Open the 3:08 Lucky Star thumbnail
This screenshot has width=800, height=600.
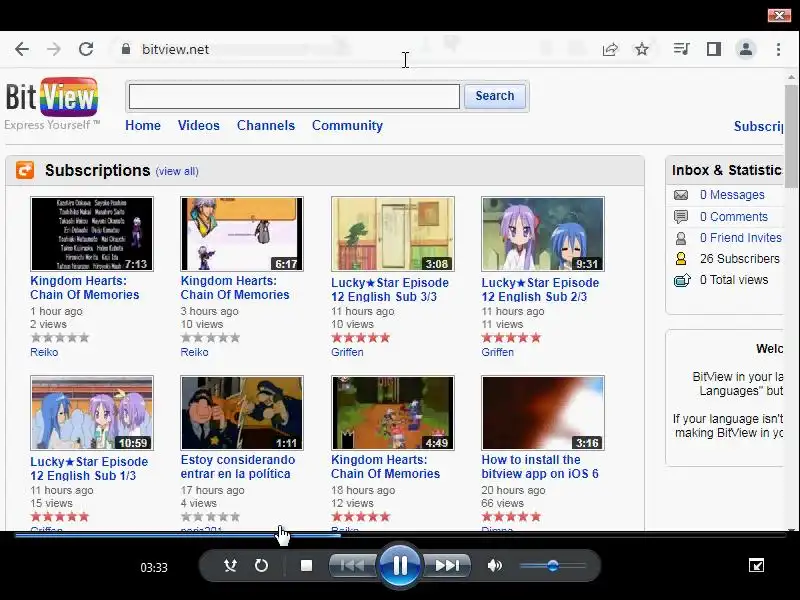pos(392,234)
